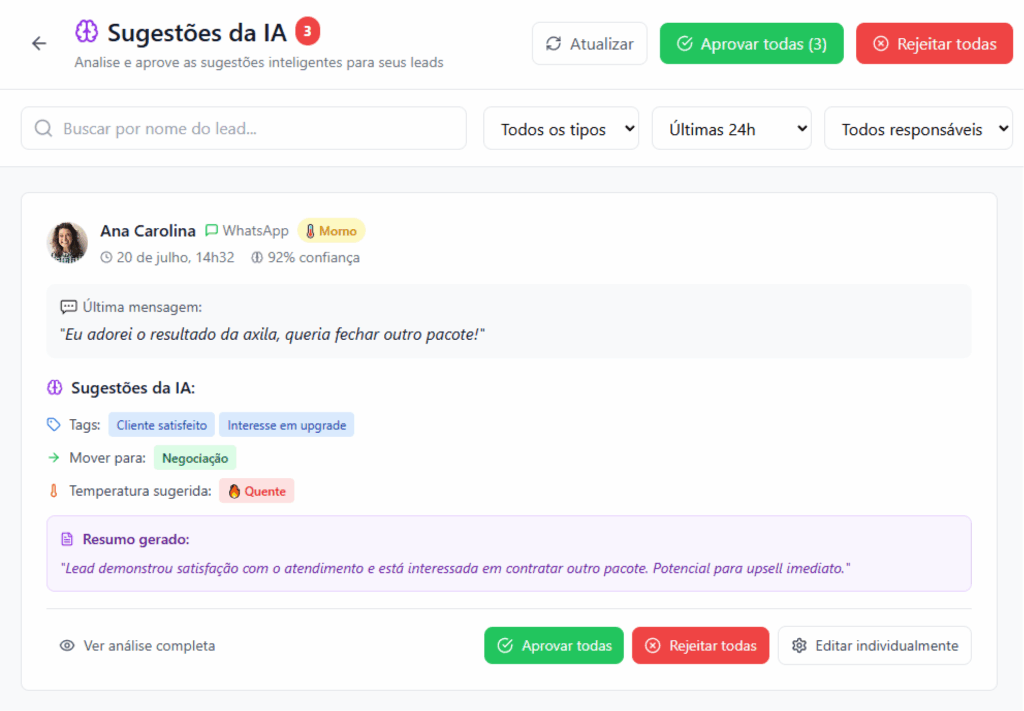
Task: Click the thermometer icon beside Temperatura sugerida
Action: click(x=54, y=491)
